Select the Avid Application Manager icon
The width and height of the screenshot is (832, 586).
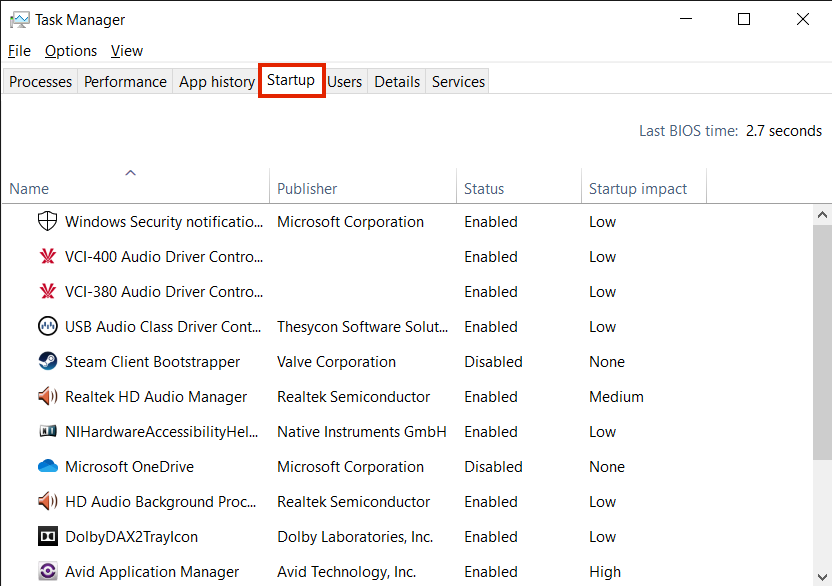coord(47,572)
